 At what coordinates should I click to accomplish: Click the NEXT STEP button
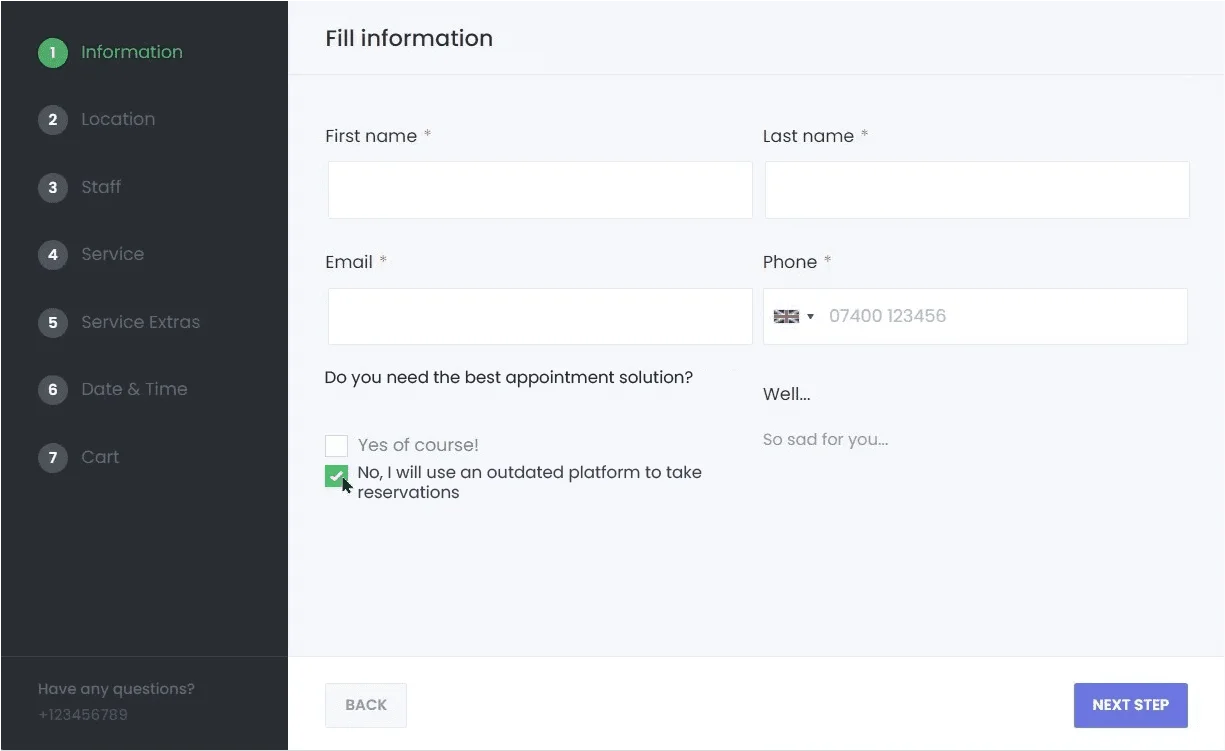[x=1131, y=705]
